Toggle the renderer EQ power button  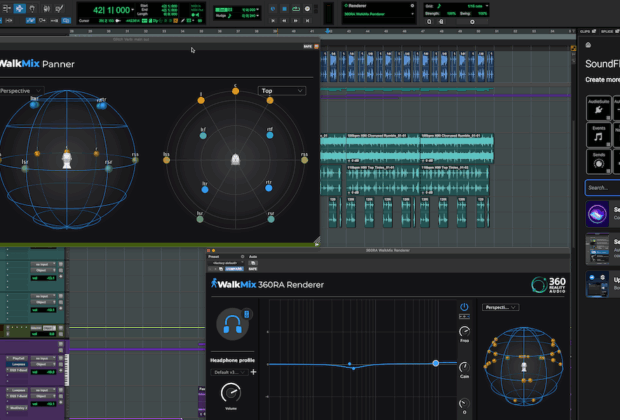(464, 307)
